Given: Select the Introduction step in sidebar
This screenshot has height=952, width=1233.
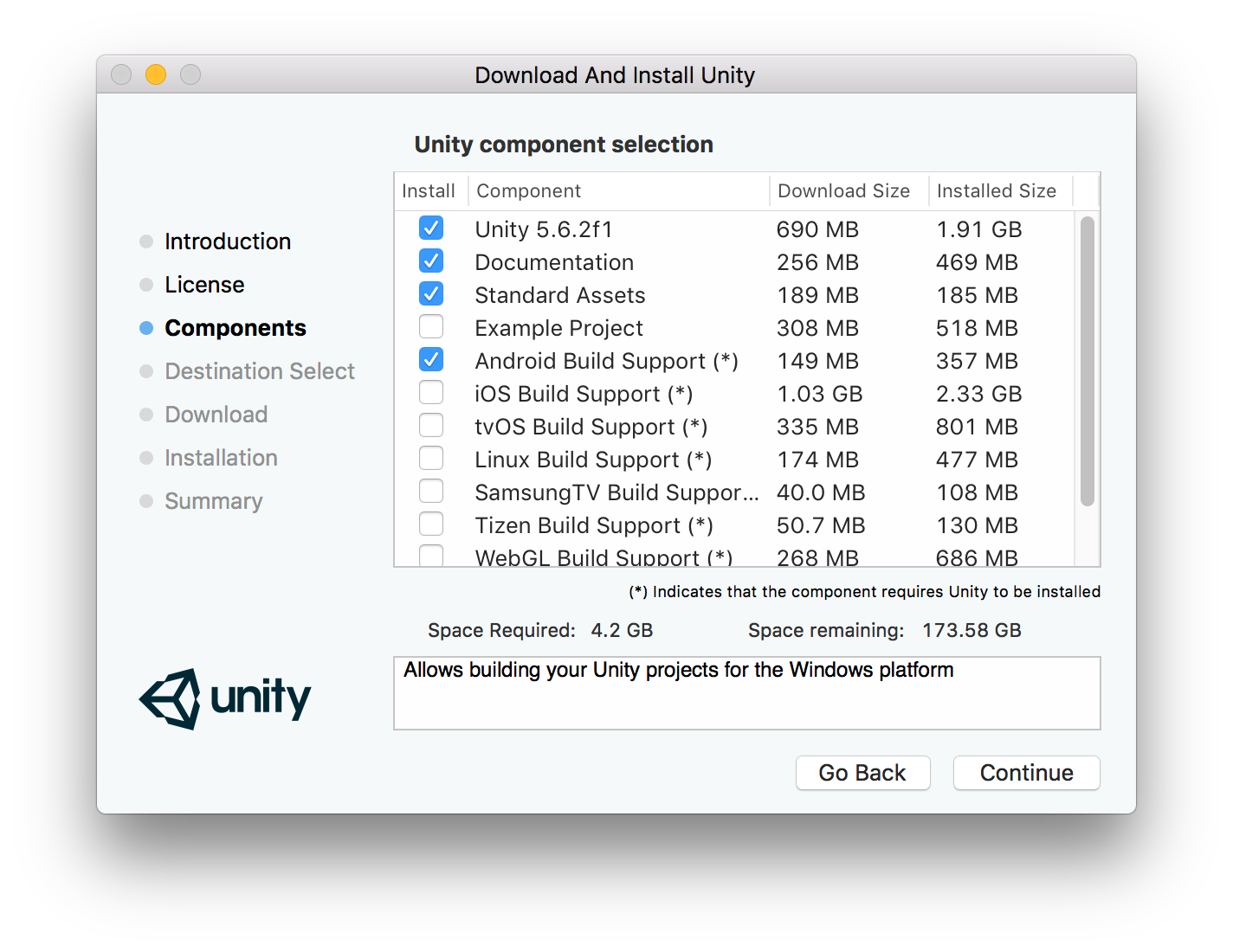Looking at the screenshot, I should point(228,241).
